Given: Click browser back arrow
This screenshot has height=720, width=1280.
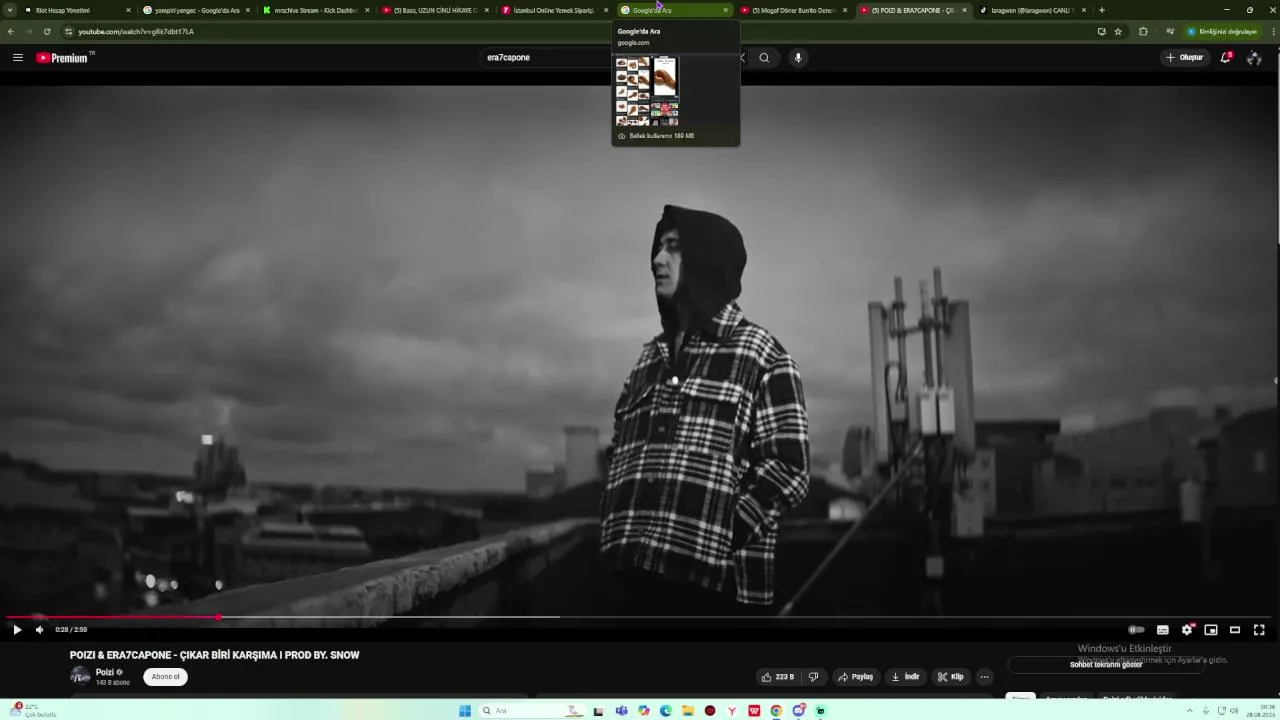Looking at the screenshot, I should [11, 31].
